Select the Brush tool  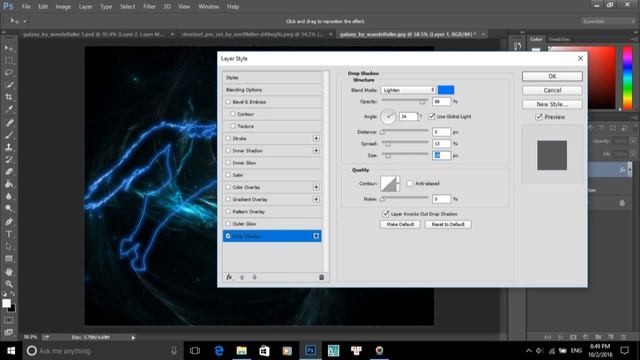(x=9, y=135)
